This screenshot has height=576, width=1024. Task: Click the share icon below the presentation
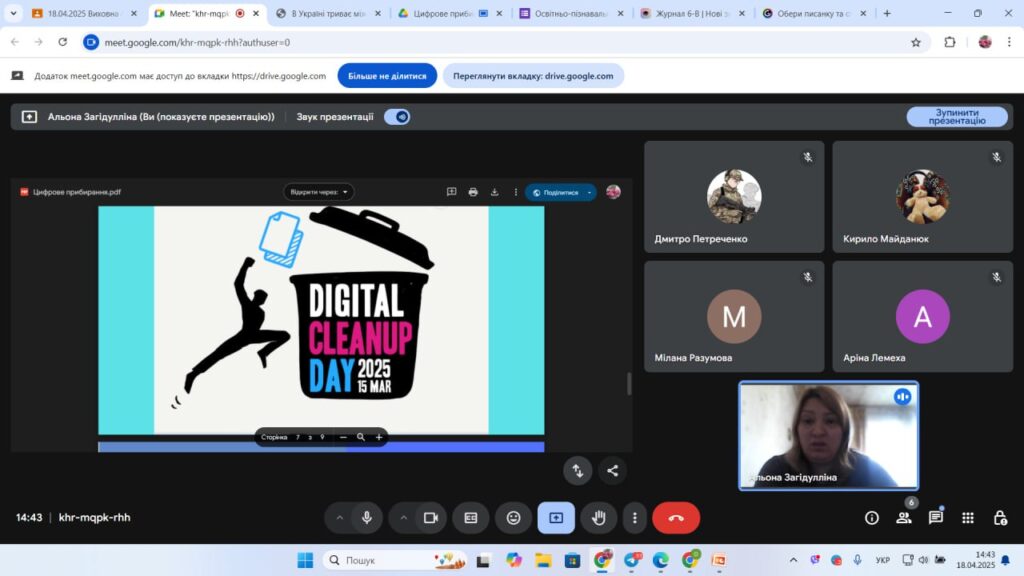613,471
